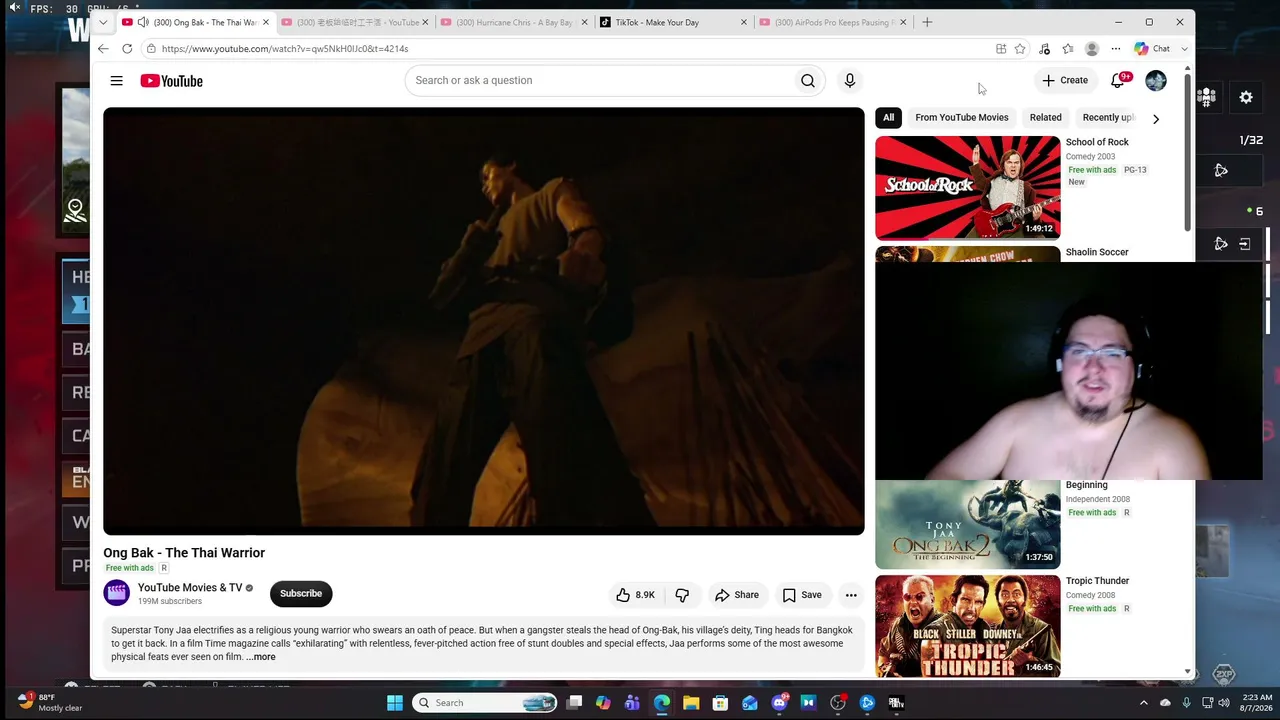Play the Ong Bak 2 thumbnail
This screenshot has height=720, width=1280.
pos(967,524)
